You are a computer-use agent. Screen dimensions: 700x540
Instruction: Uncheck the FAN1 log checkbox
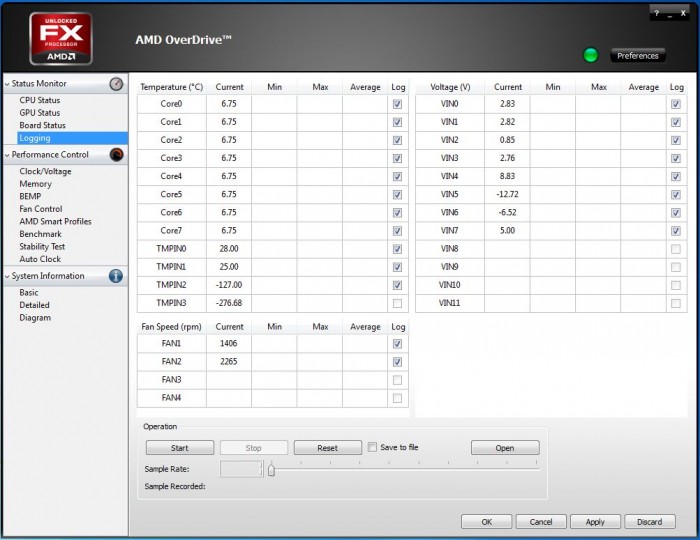pos(397,344)
